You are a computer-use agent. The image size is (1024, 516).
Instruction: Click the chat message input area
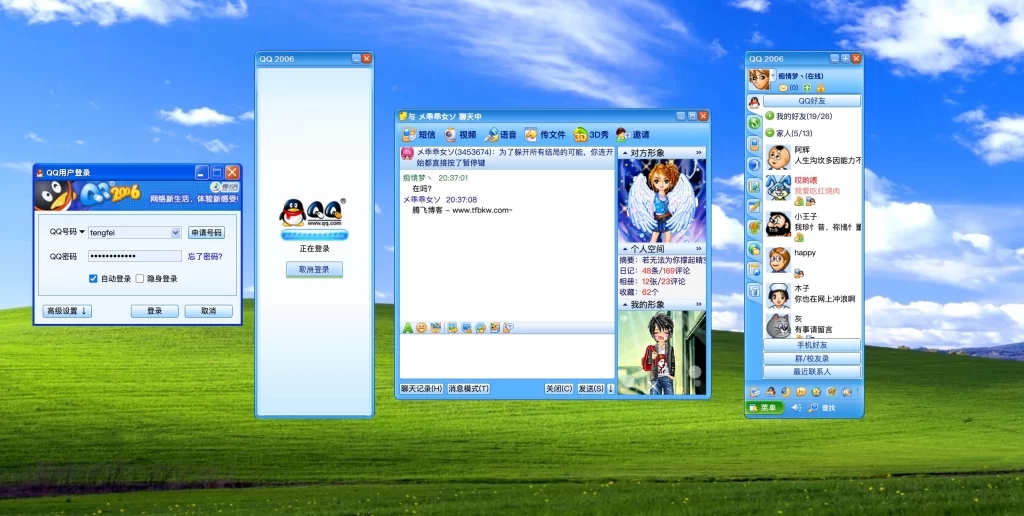(507, 357)
